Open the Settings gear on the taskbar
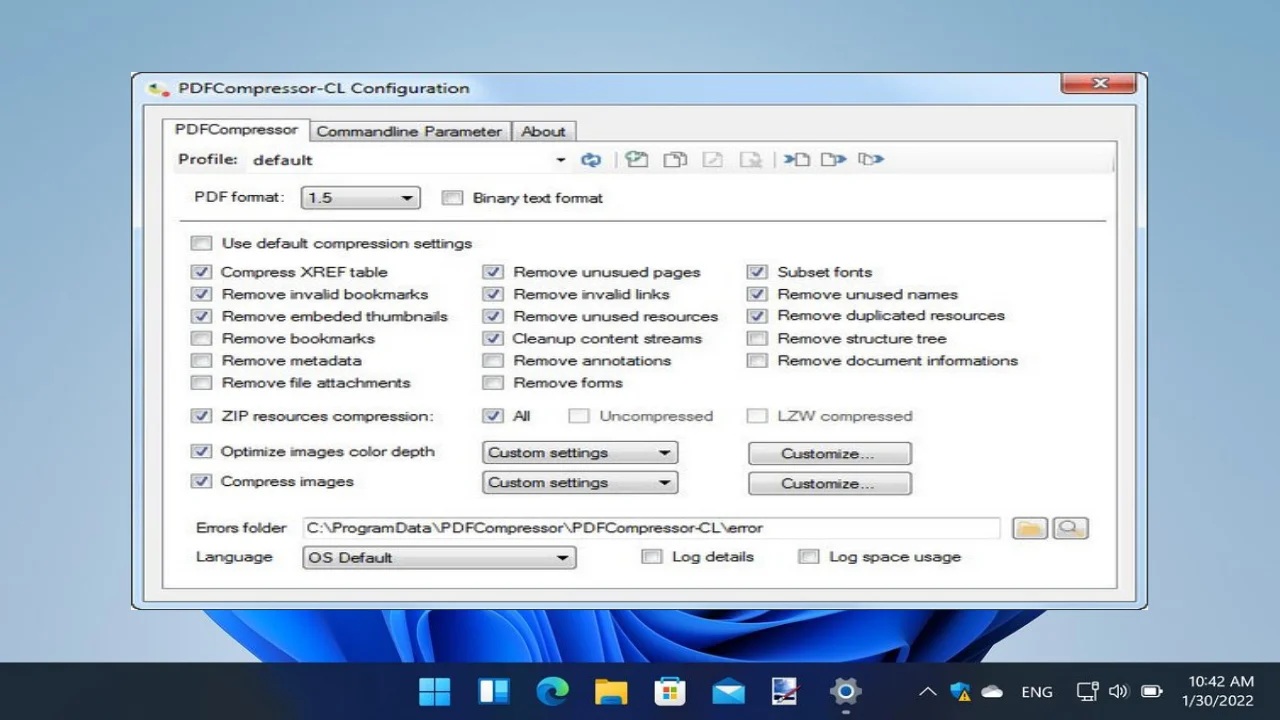Image resolution: width=1280 pixels, height=720 pixels. [x=846, y=691]
